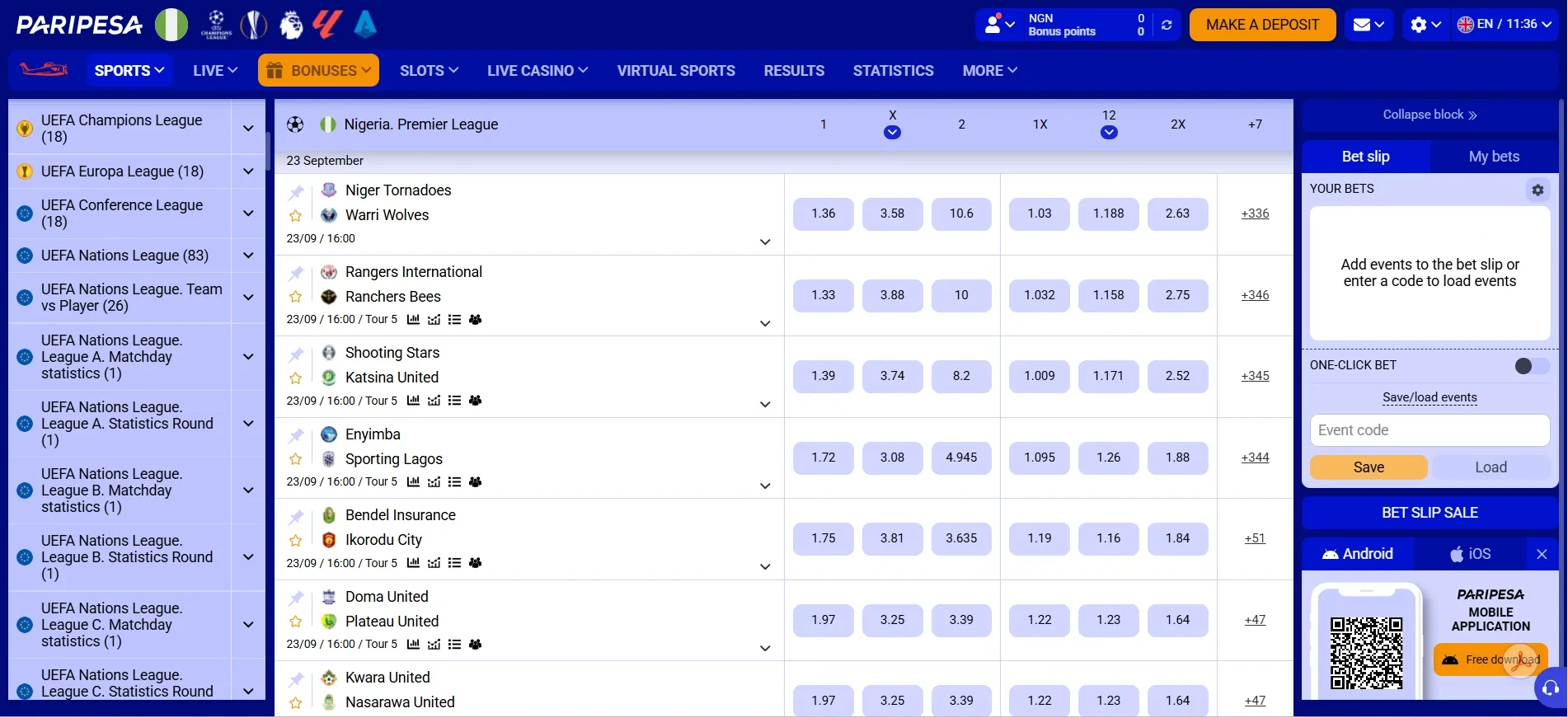
Task: Refresh the account balance
Action: [x=1167, y=25]
